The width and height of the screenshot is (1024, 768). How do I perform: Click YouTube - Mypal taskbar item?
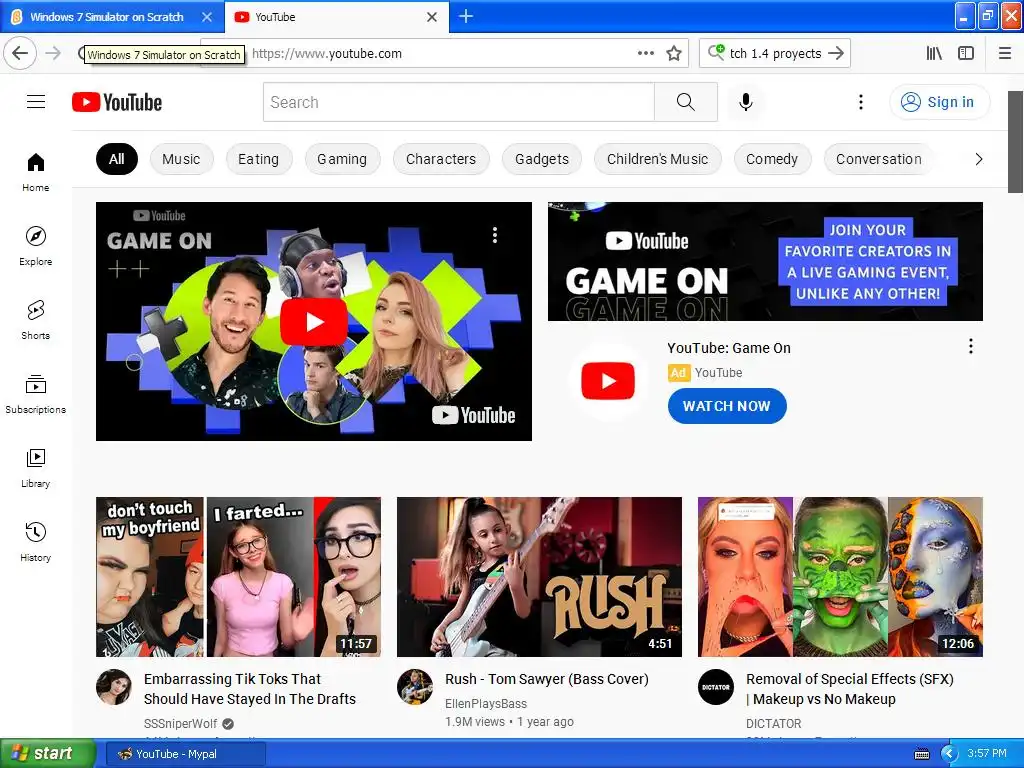(185, 754)
